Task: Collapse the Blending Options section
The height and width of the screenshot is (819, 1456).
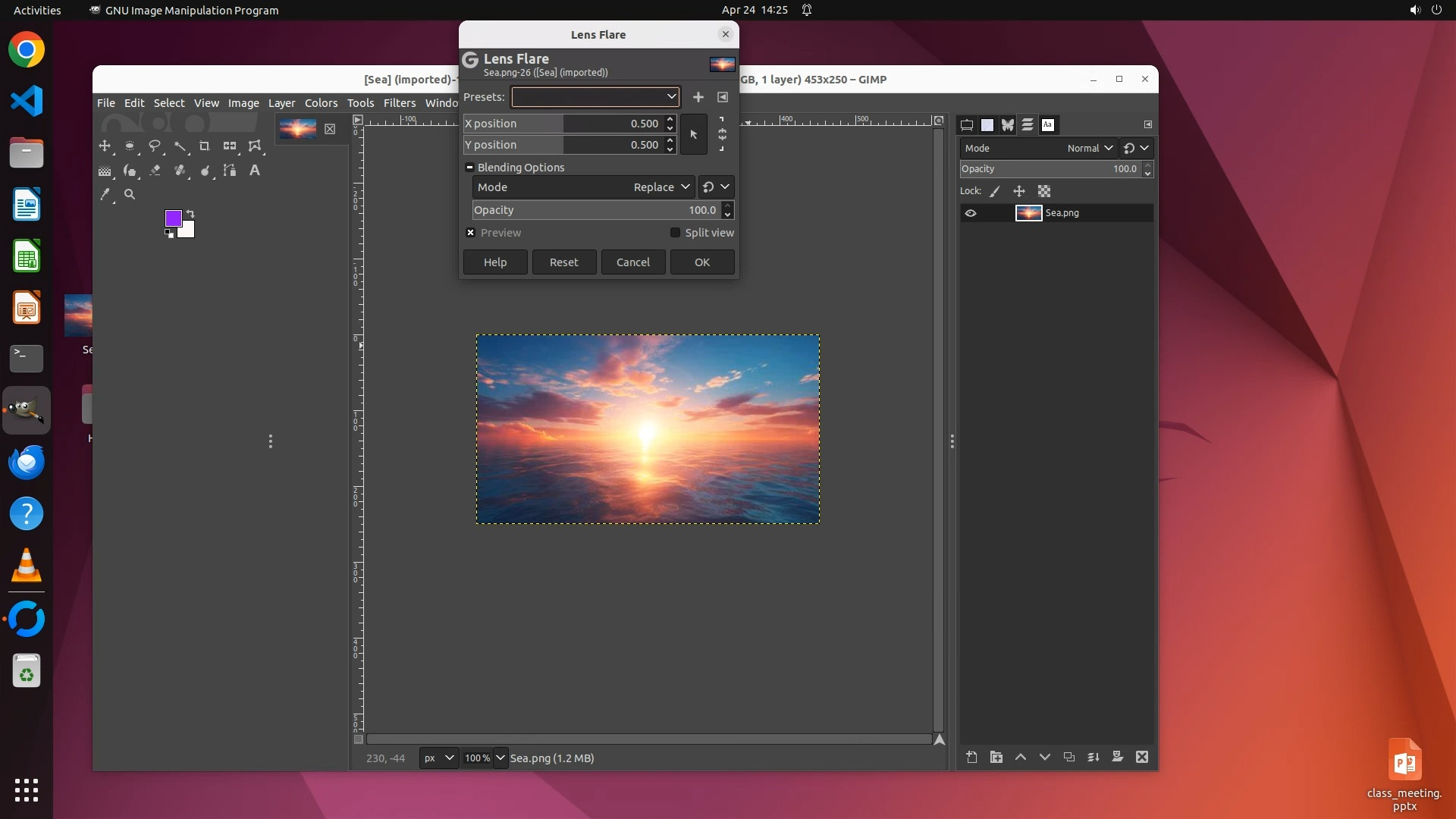Action: pos(469,168)
